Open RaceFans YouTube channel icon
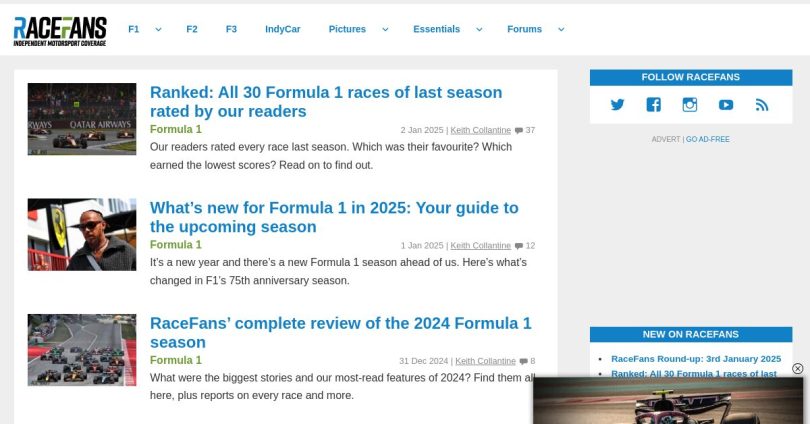810x424 pixels. (x=726, y=105)
